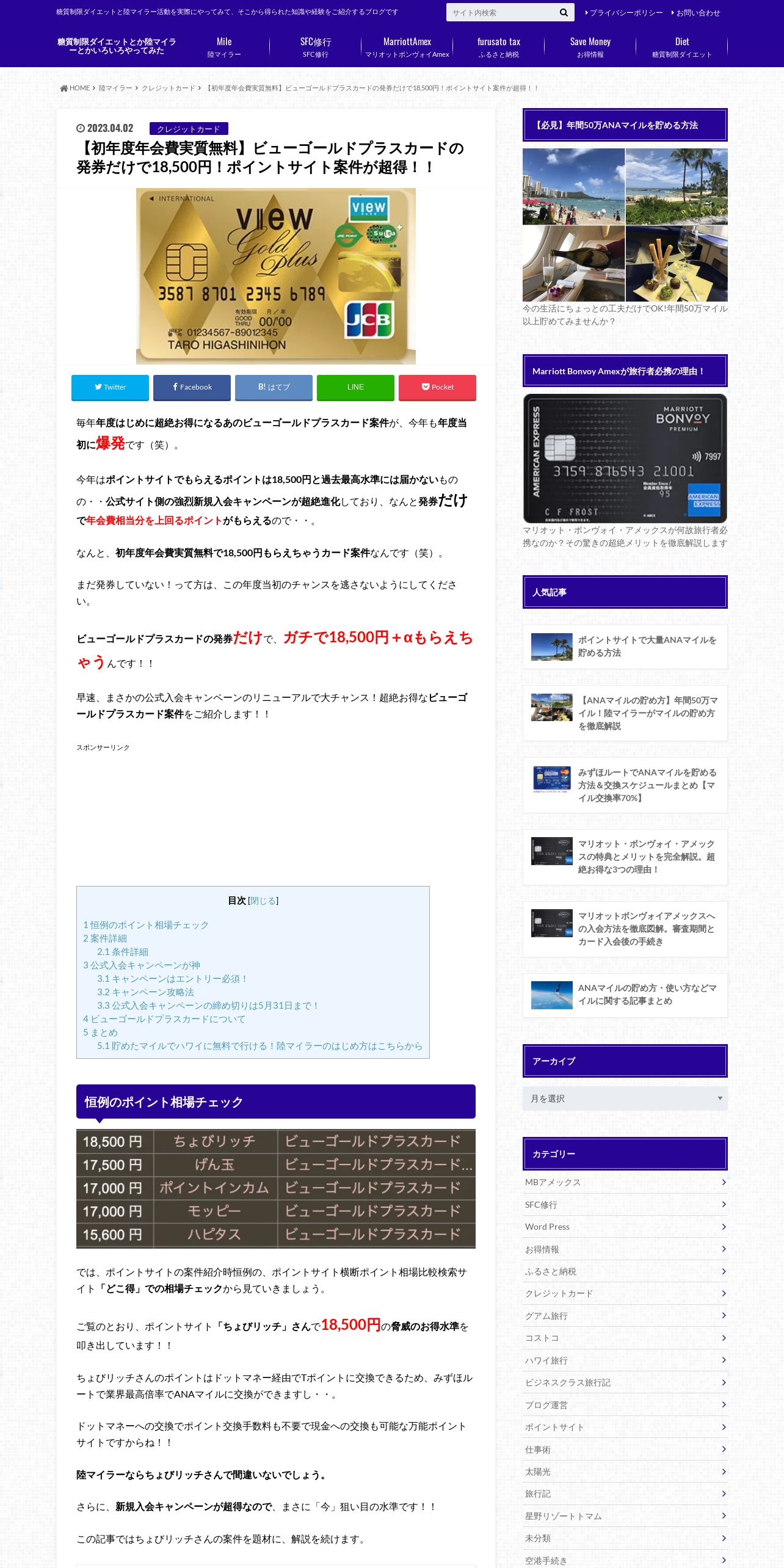Save the article to Pocket
Screen dimensions: 784x1568
click(x=437, y=387)
